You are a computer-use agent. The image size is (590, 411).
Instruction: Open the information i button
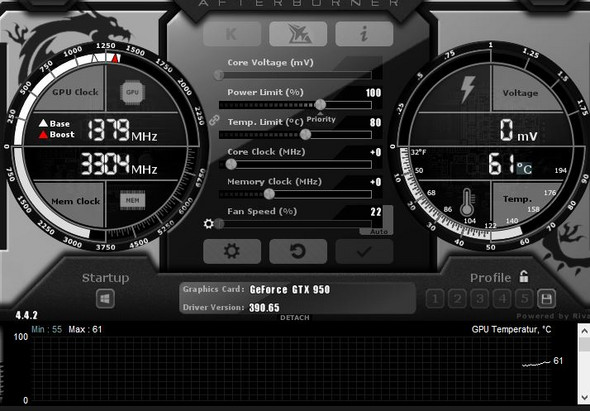[x=364, y=34]
